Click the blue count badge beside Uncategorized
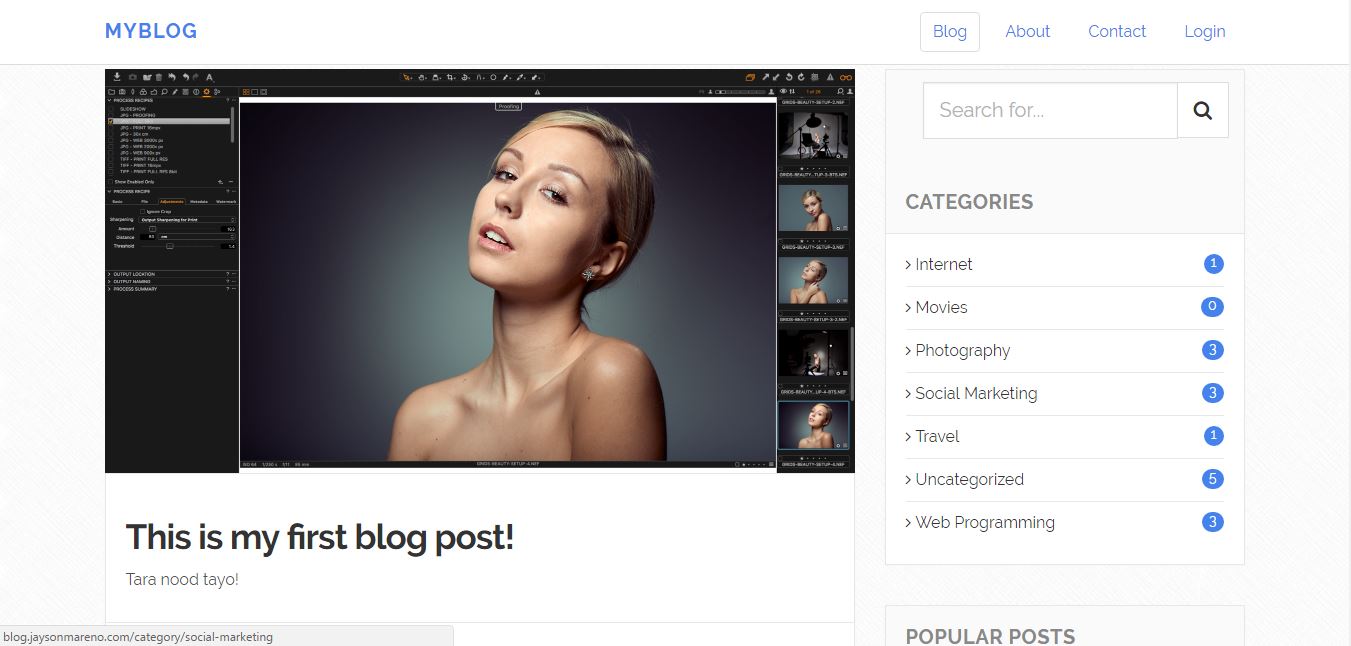This screenshot has height=646, width=1351. point(1212,479)
